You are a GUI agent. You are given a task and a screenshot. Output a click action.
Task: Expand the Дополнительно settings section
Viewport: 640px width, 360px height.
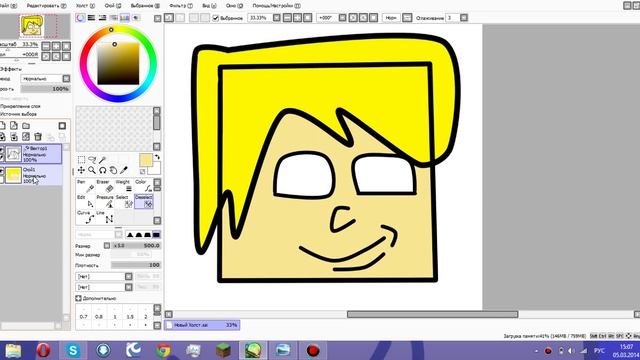pyautogui.click(x=78, y=298)
